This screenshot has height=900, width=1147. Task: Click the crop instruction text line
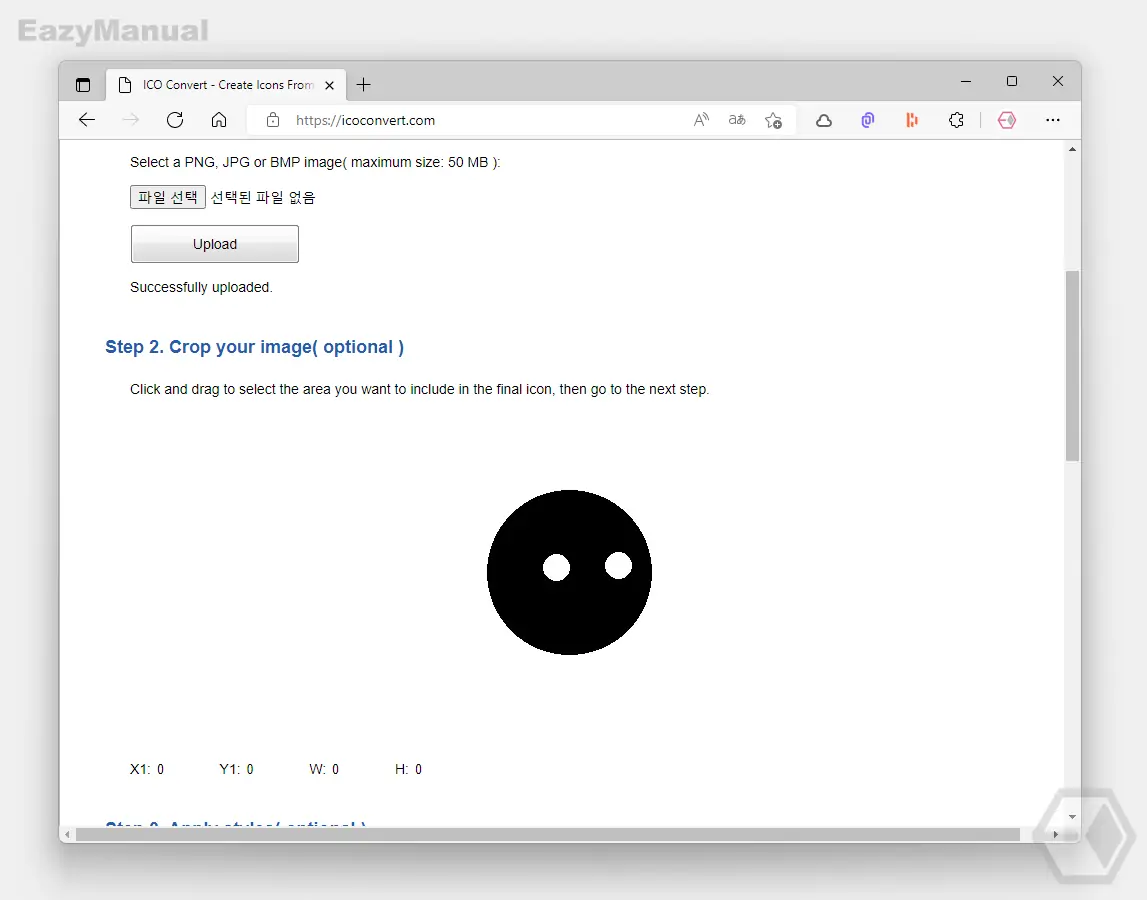click(x=420, y=389)
